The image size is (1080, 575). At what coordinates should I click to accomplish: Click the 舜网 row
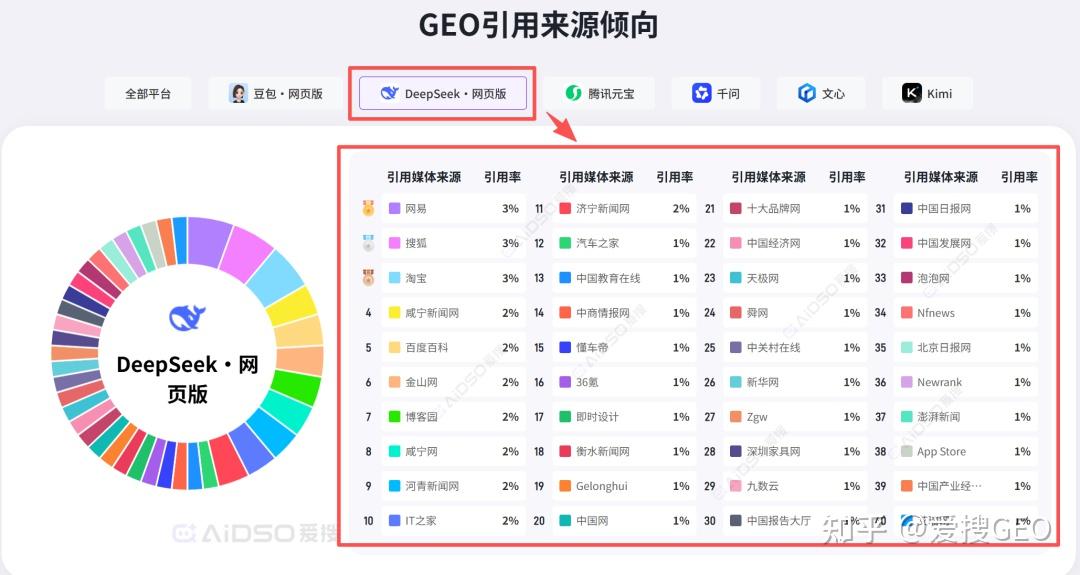pos(795,313)
